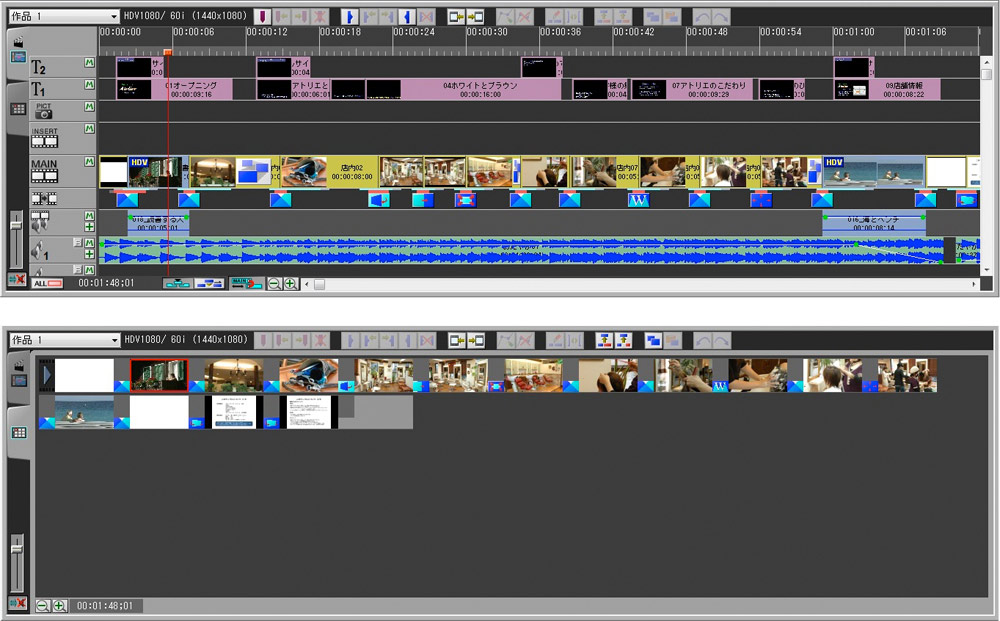
Task: Toggle mute M on the video audio track
Action: click(x=89, y=216)
